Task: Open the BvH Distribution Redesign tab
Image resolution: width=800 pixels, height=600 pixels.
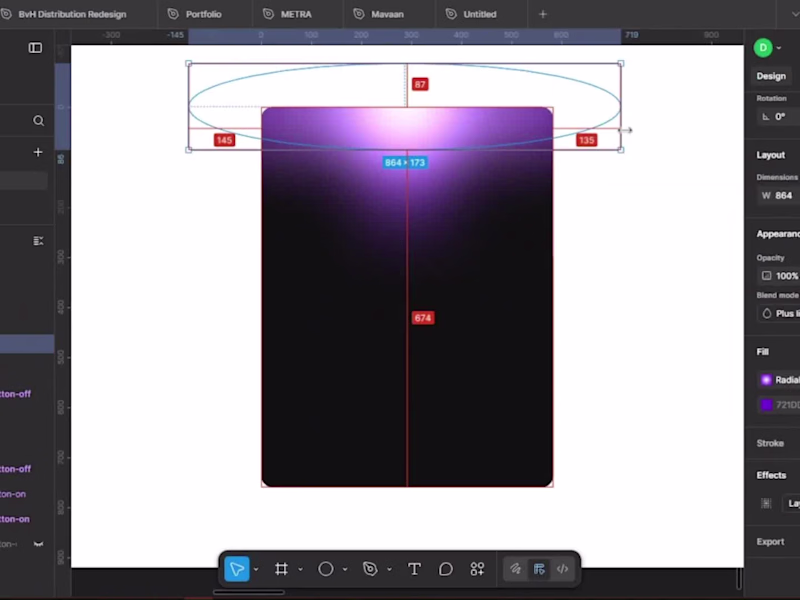Action: (x=72, y=14)
